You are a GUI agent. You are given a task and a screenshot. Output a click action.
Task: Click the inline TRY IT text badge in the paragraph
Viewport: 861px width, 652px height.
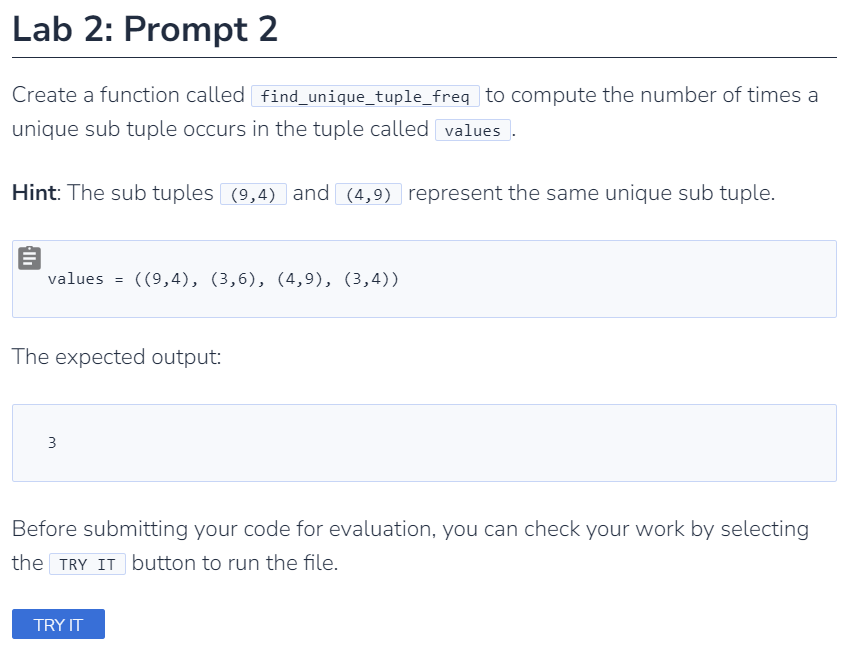pos(87,563)
